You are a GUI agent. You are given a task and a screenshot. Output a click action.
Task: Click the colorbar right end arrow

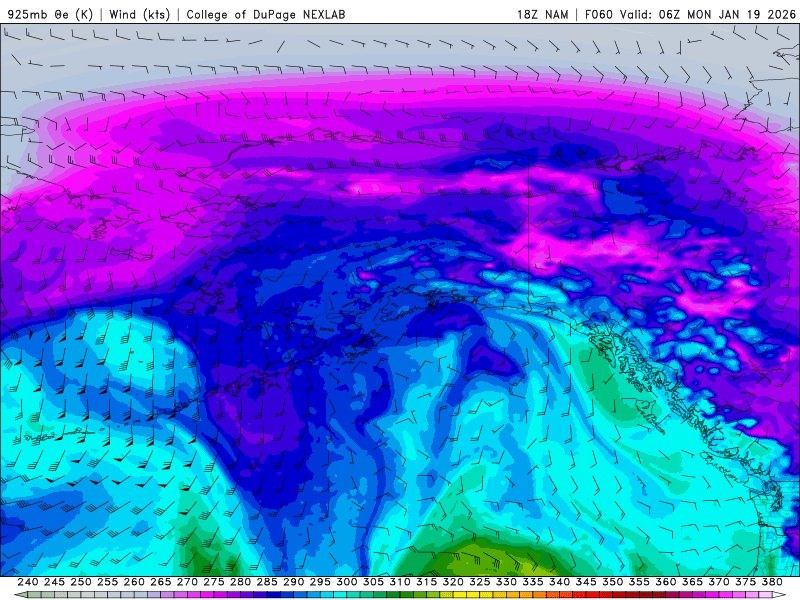click(779, 595)
